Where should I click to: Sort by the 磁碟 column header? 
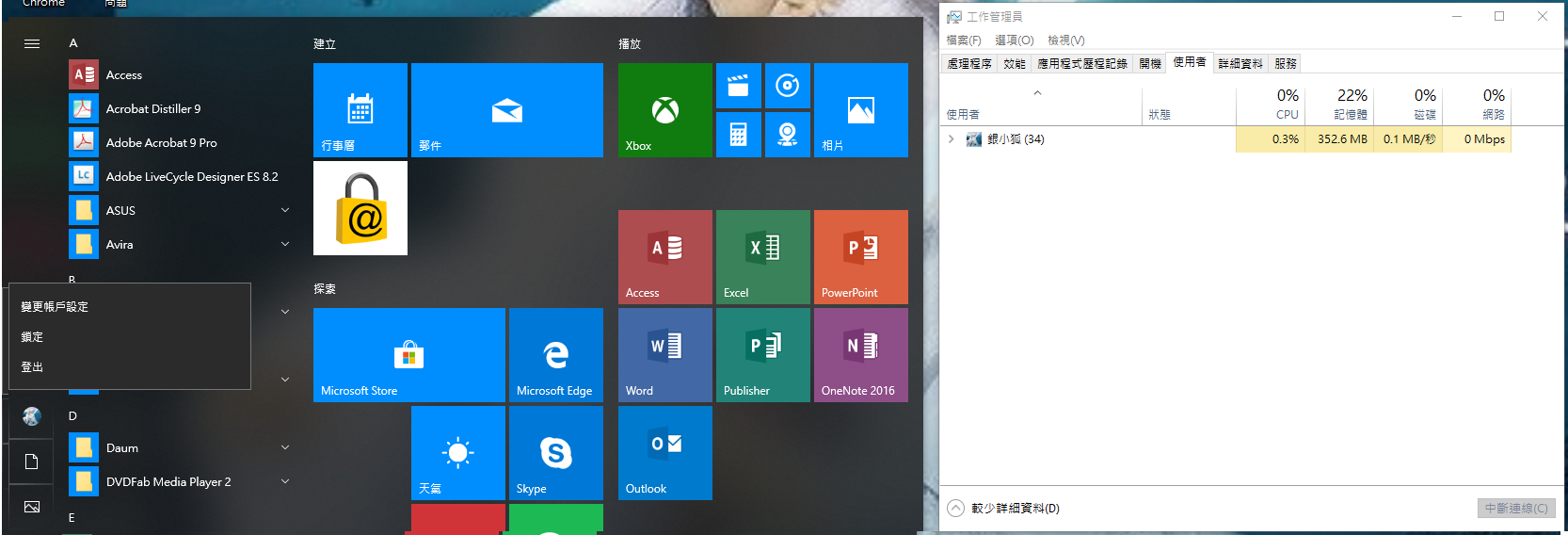pos(1408,105)
